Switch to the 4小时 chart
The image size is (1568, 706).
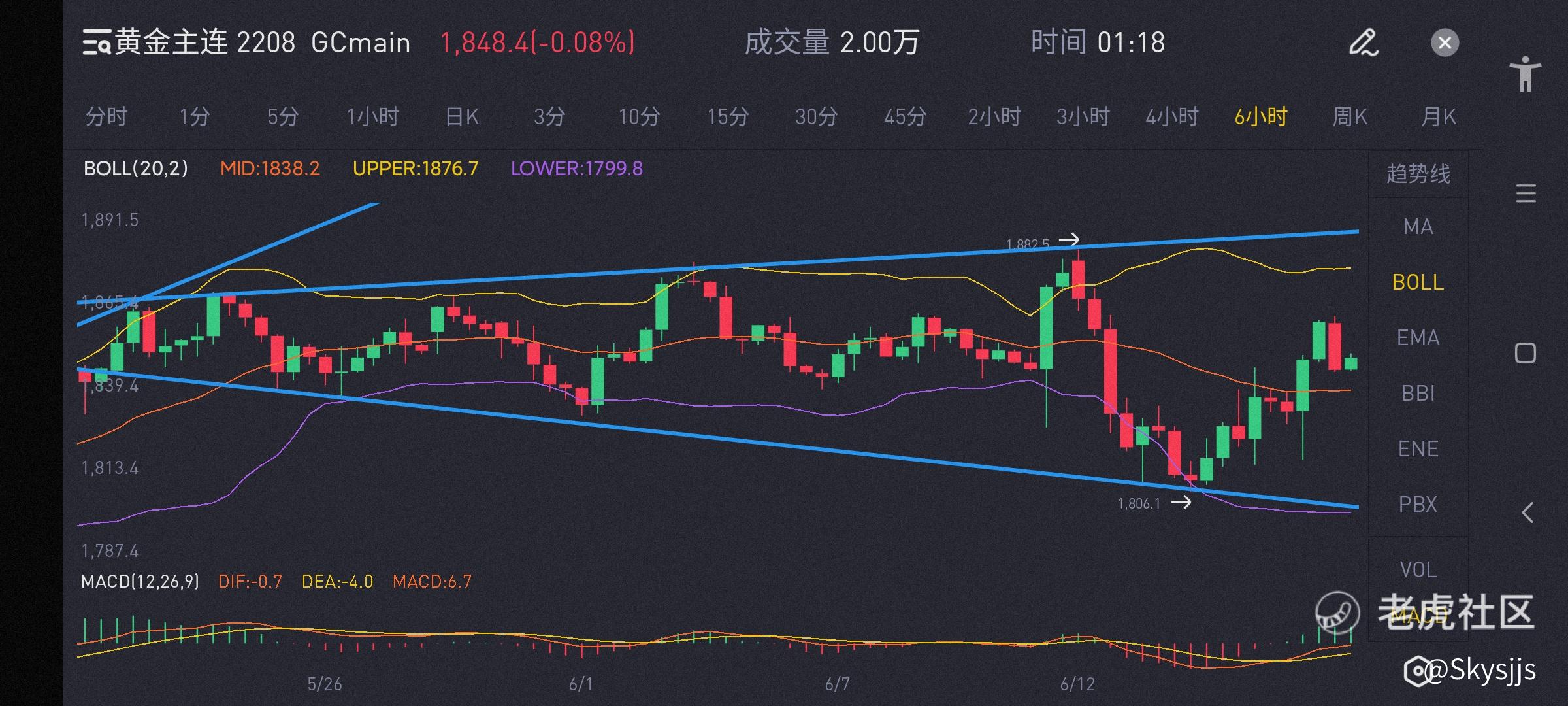(1172, 117)
